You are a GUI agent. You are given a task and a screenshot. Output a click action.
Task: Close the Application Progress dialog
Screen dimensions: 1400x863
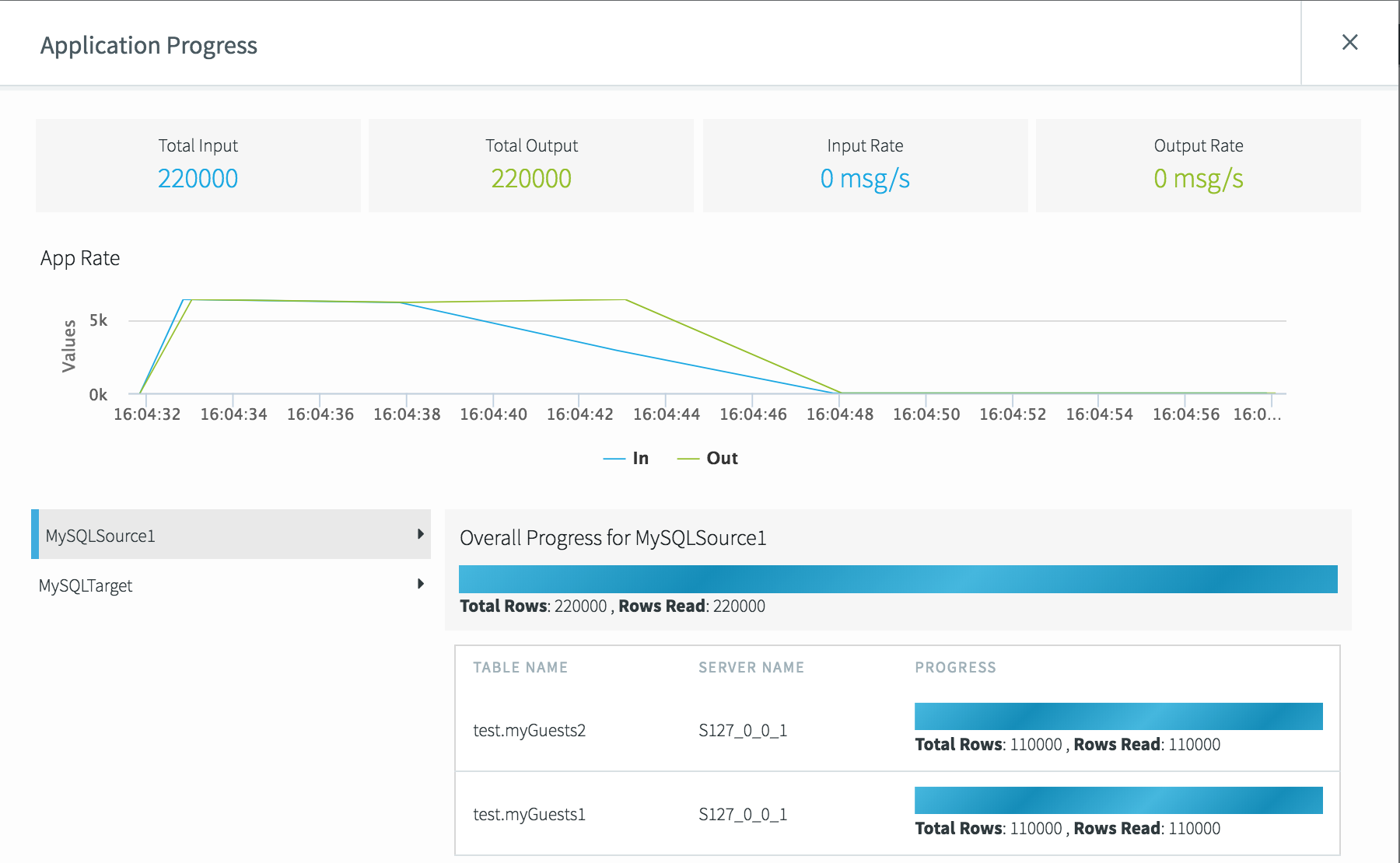click(x=1350, y=43)
